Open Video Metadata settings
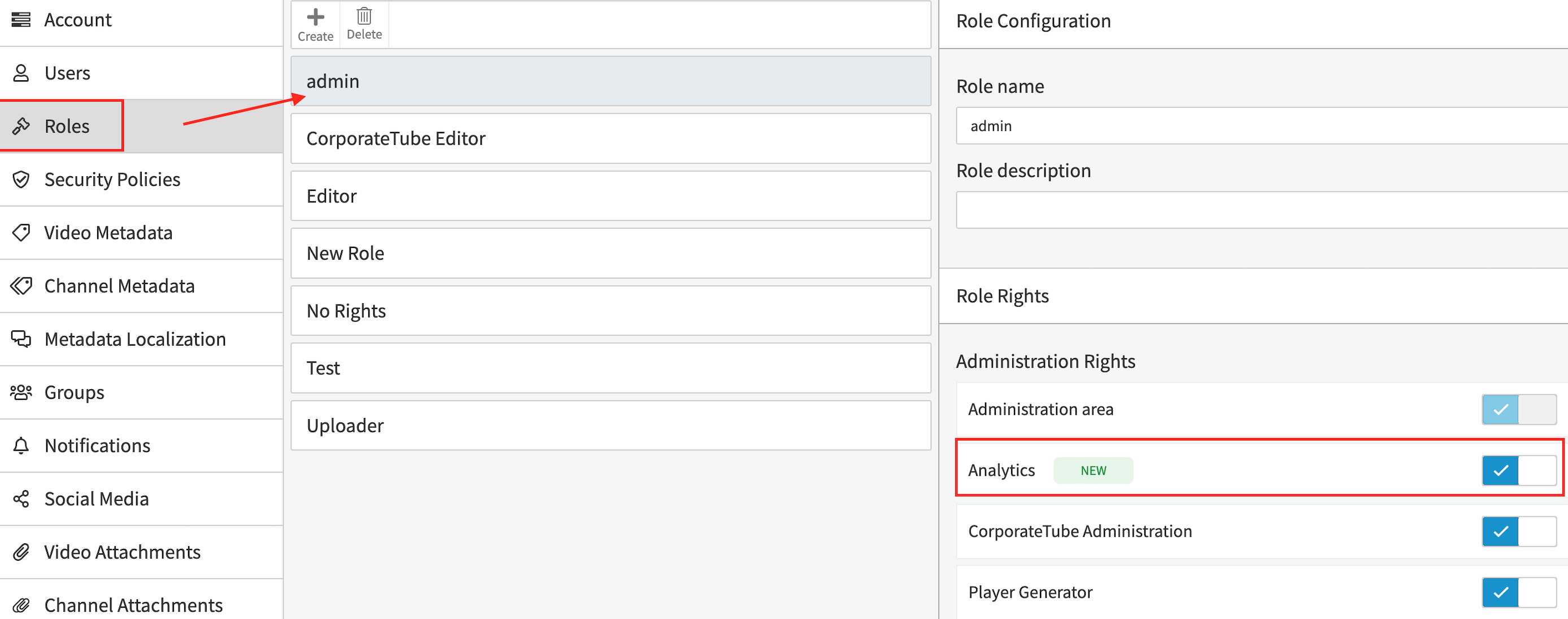This screenshot has width=1568, height=619. [x=141, y=233]
